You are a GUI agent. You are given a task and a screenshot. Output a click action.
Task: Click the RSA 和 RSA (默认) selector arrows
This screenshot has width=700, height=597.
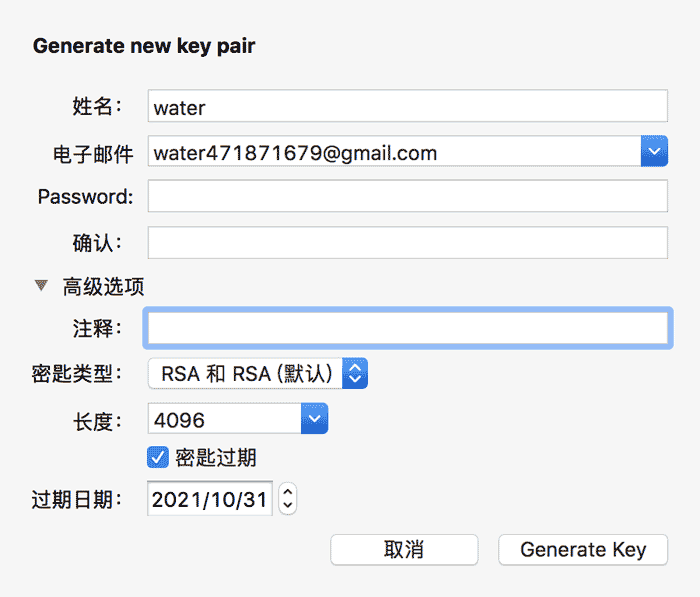coord(356,374)
